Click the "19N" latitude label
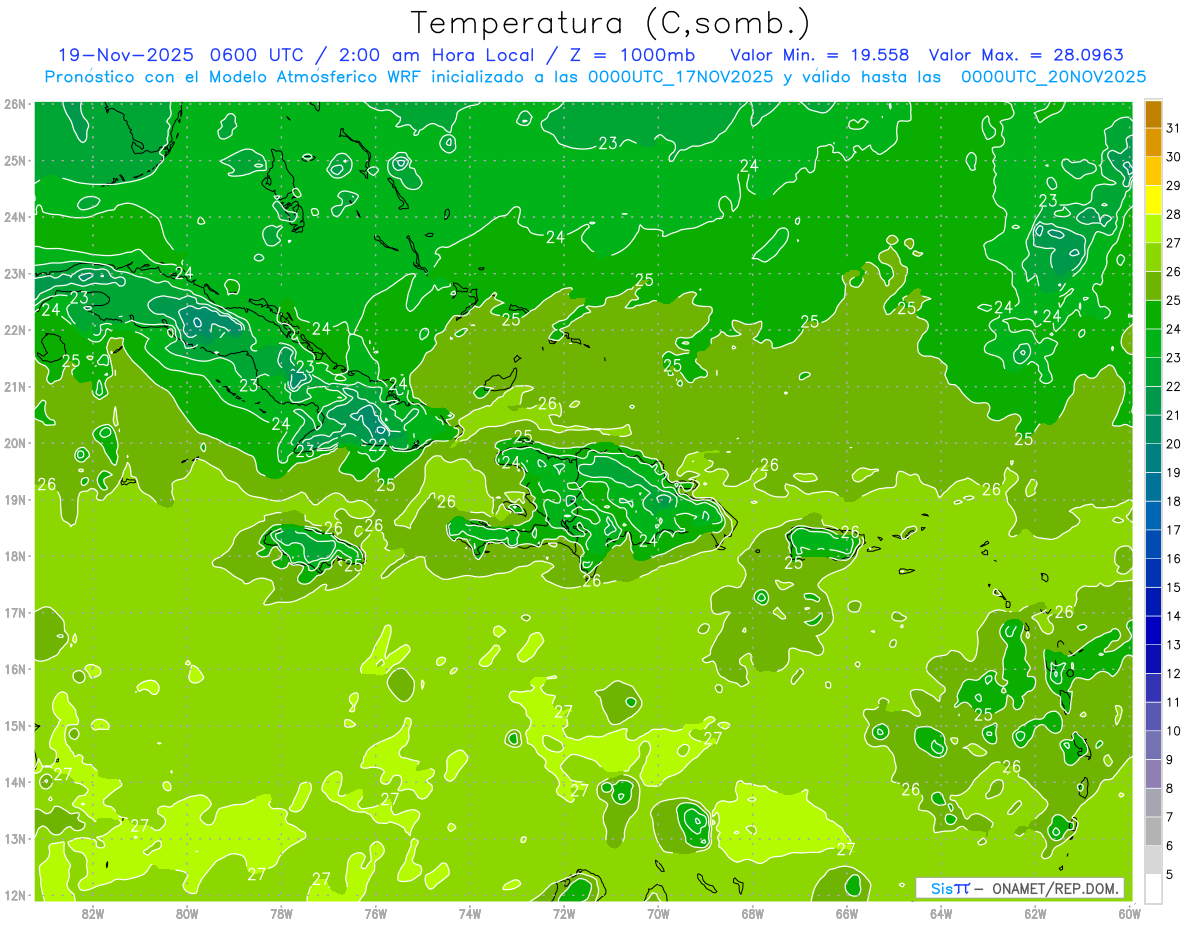This screenshot has width=1200, height=927. (x=15, y=499)
